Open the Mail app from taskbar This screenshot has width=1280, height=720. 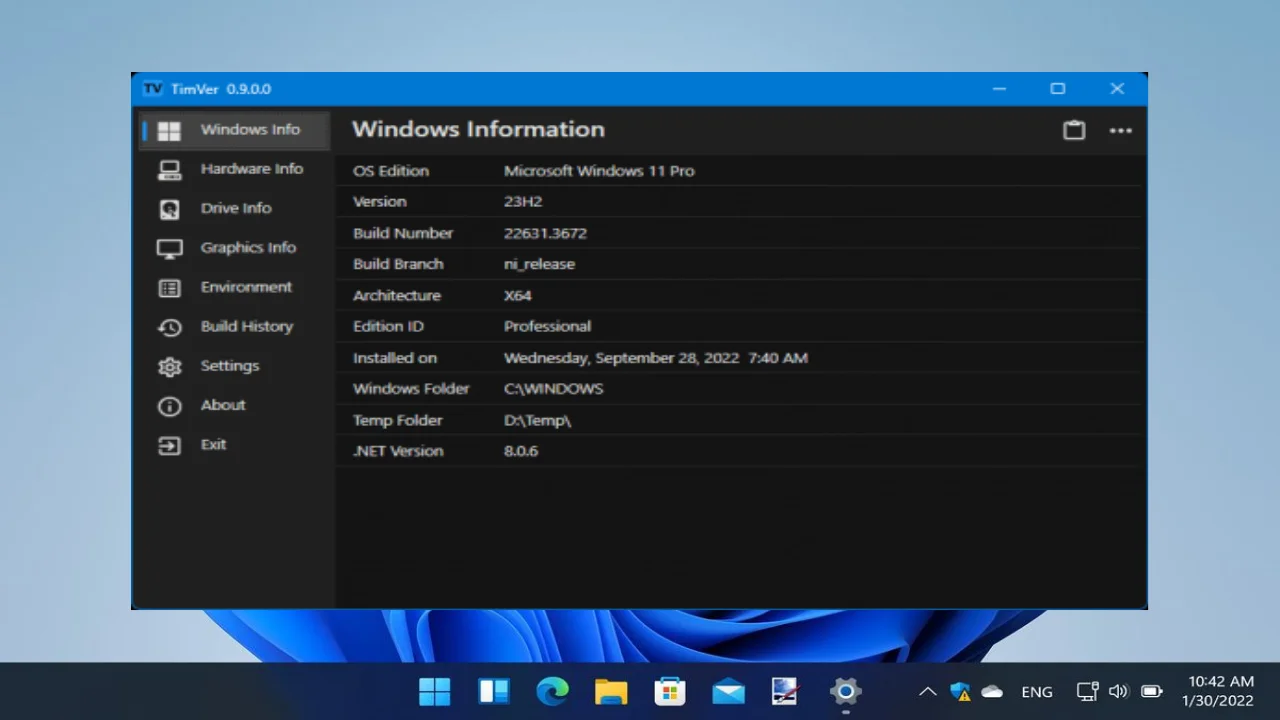pos(728,691)
